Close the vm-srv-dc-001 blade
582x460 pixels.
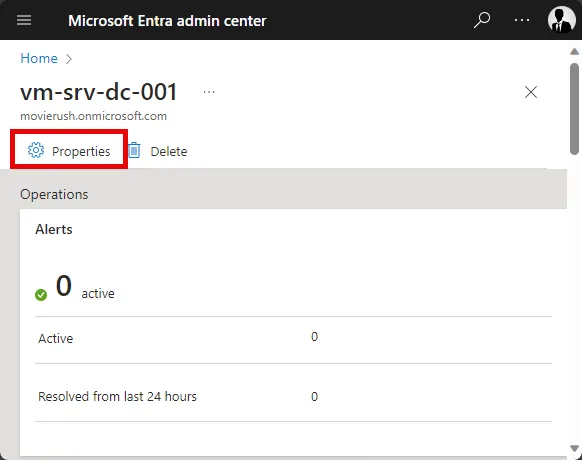point(531,92)
